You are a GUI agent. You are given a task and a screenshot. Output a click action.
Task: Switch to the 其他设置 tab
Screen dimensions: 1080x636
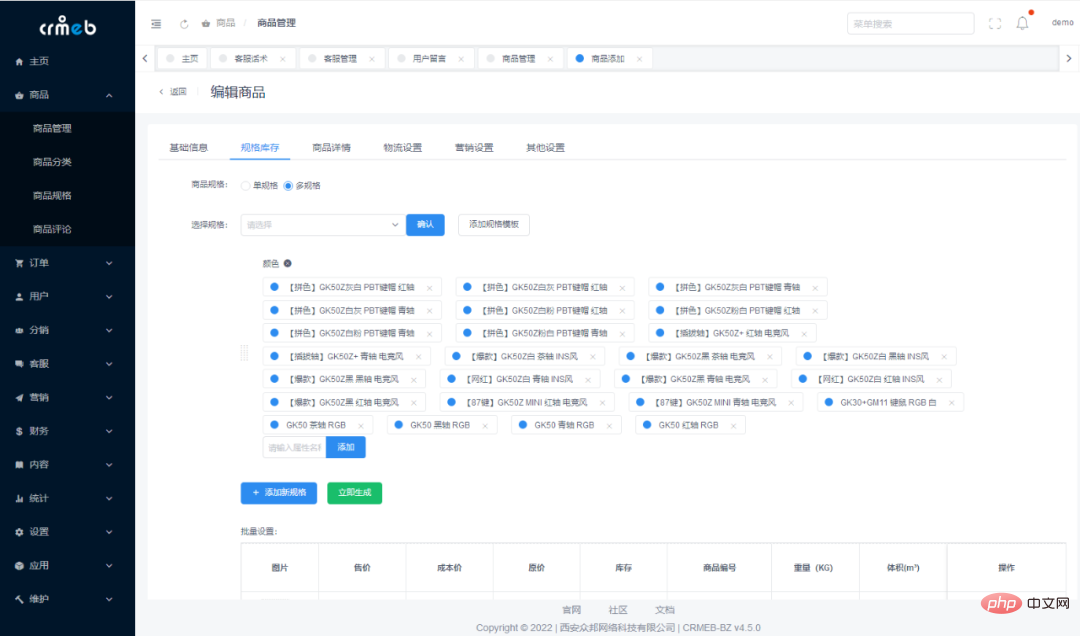click(x=546, y=147)
